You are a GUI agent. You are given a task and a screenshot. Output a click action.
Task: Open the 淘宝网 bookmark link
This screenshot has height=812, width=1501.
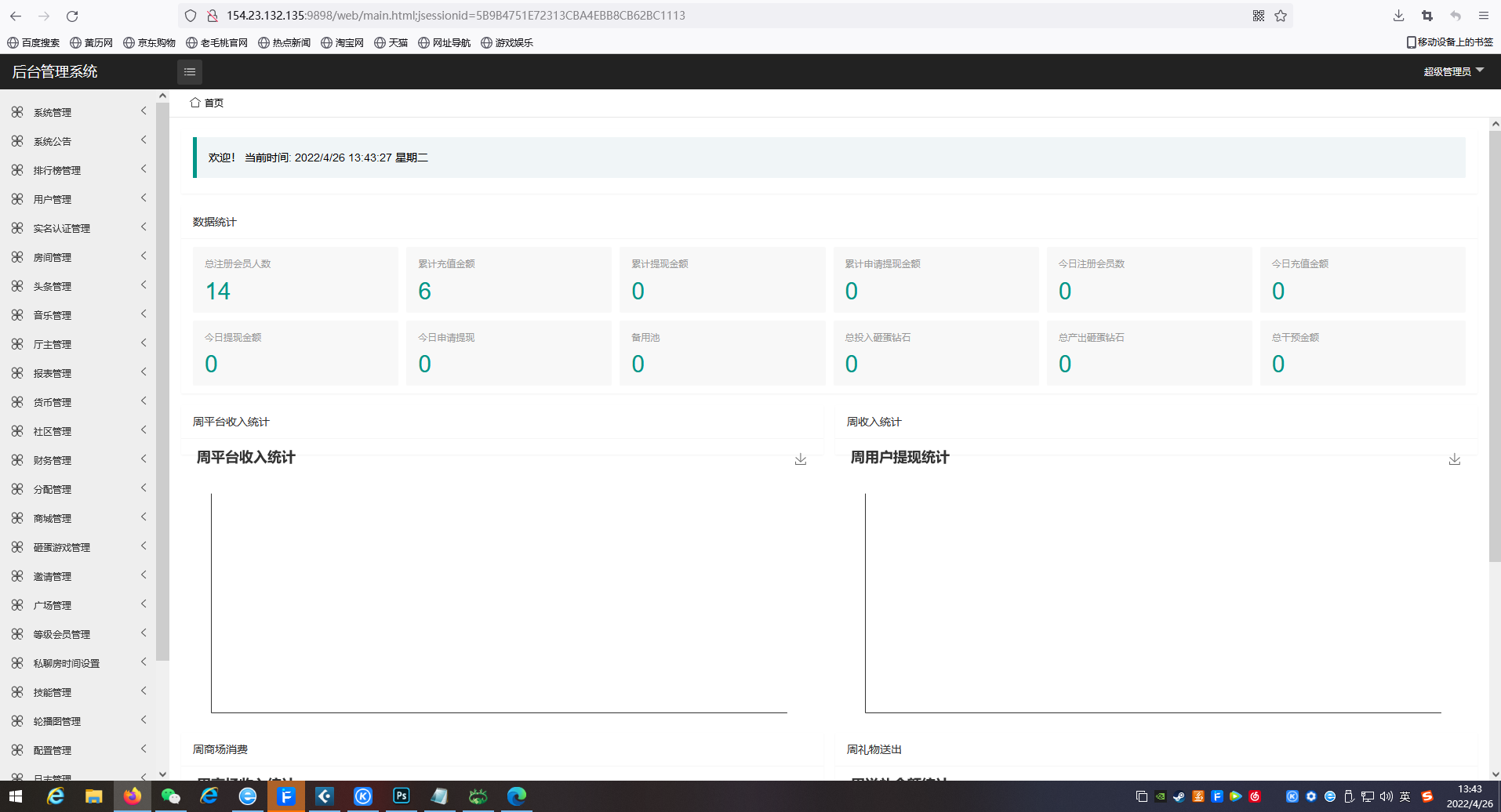point(343,43)
